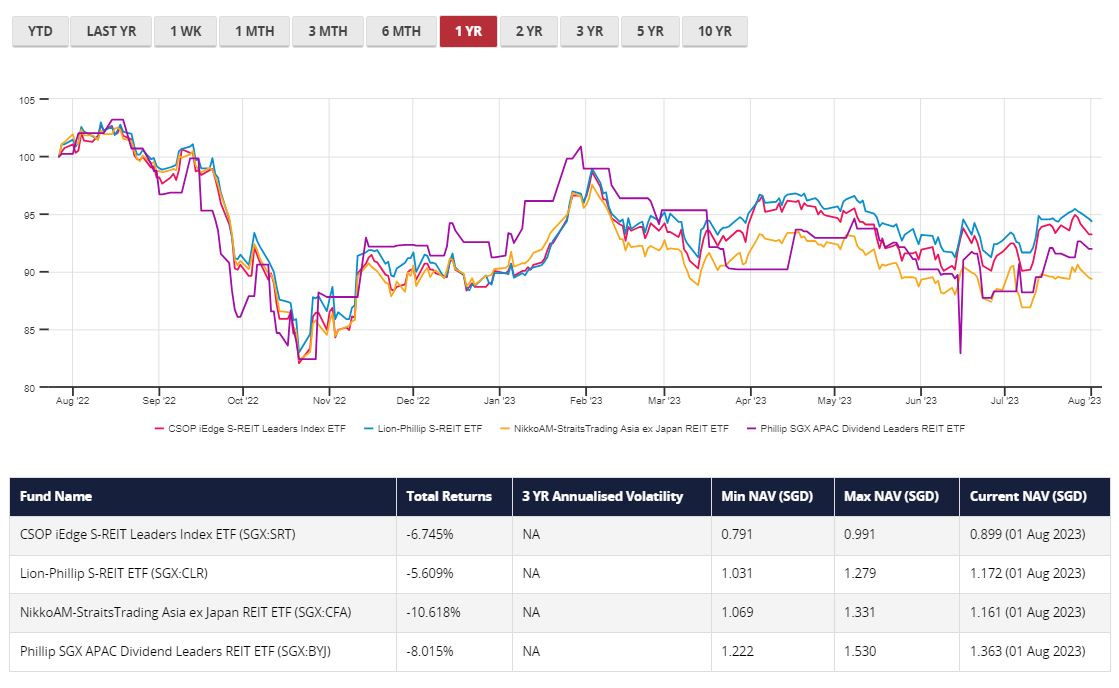Toggle Lion-Phillip S-REIT ETF legend entry
Image resolution: width=1119 pixels, height=688 pixels.
click(423, 429)
